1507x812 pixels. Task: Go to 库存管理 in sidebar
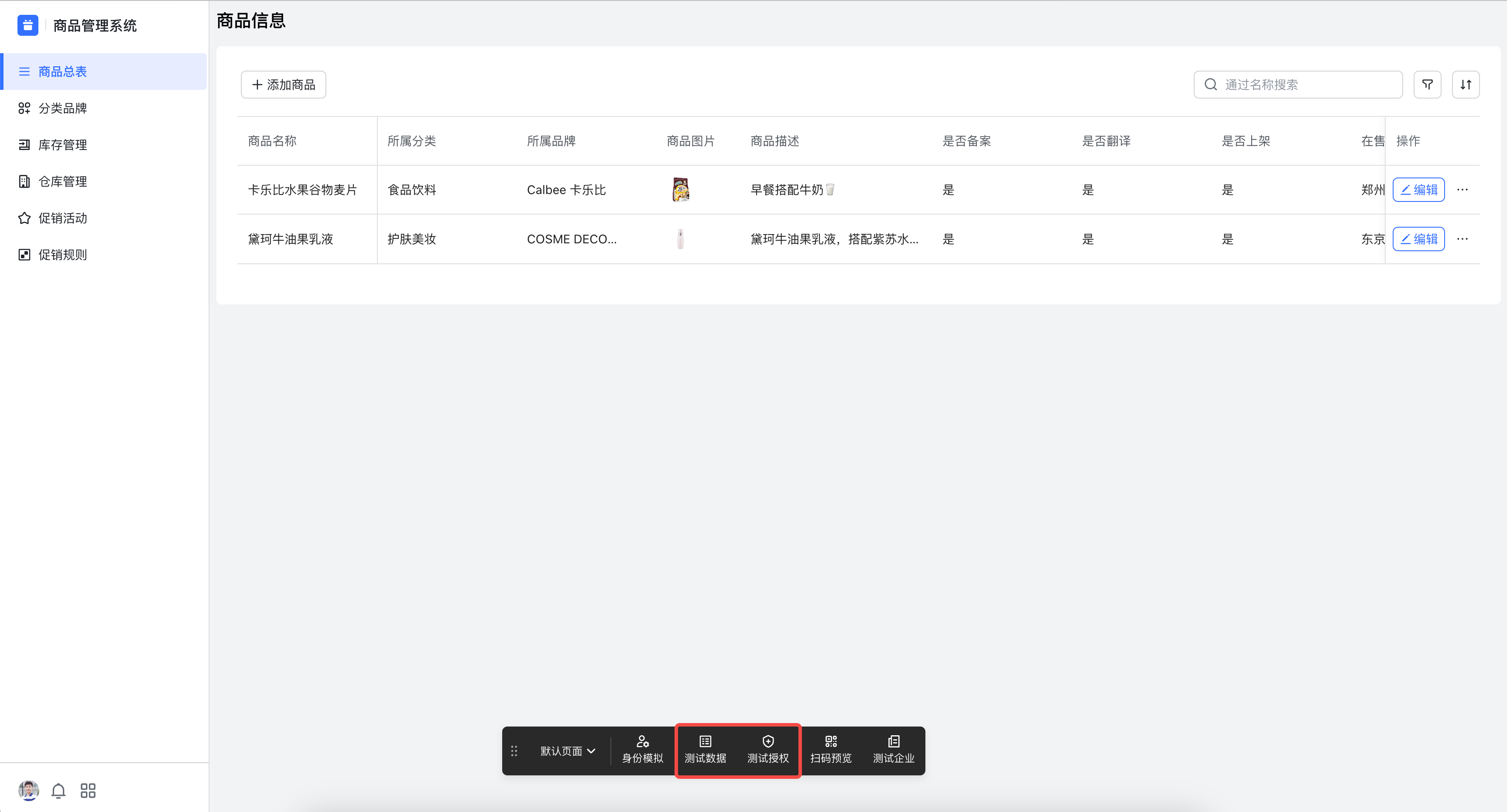coord(104,145)
